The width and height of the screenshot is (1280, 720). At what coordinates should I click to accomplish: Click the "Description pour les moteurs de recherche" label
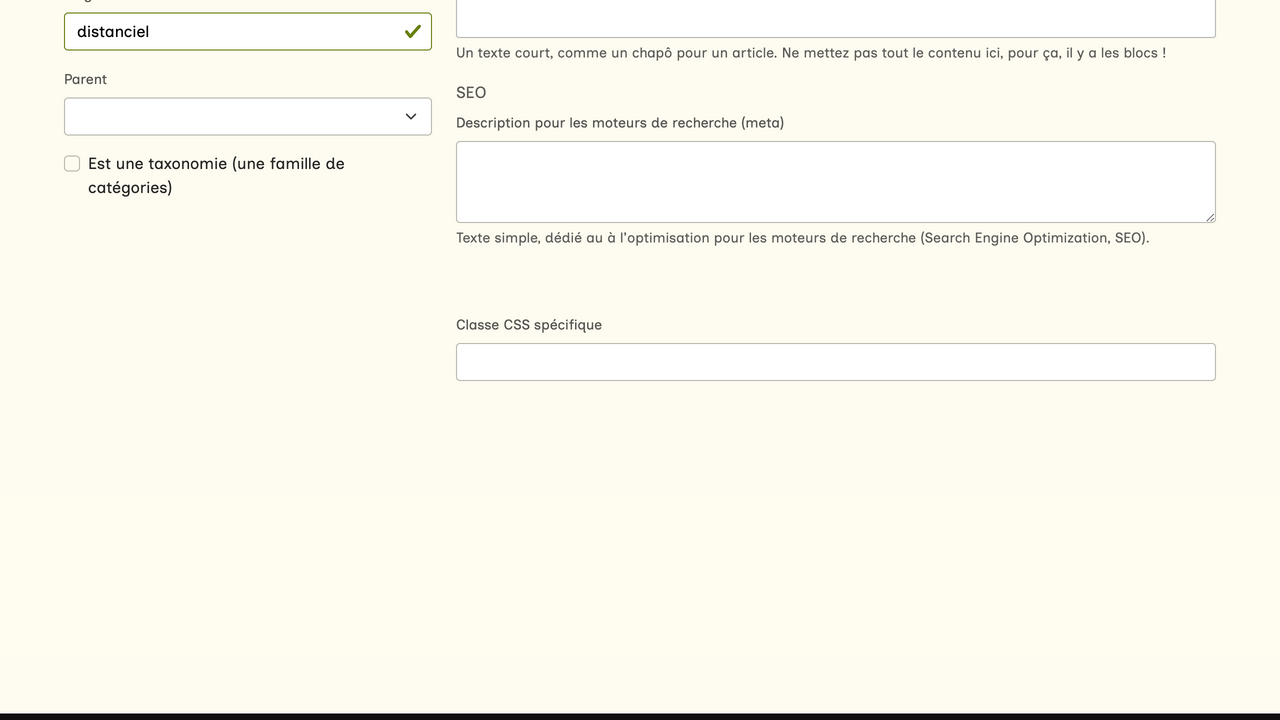620,123
